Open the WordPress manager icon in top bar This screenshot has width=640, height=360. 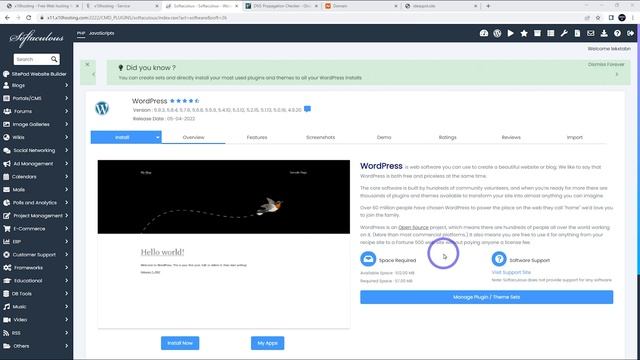tap(497, 33)
